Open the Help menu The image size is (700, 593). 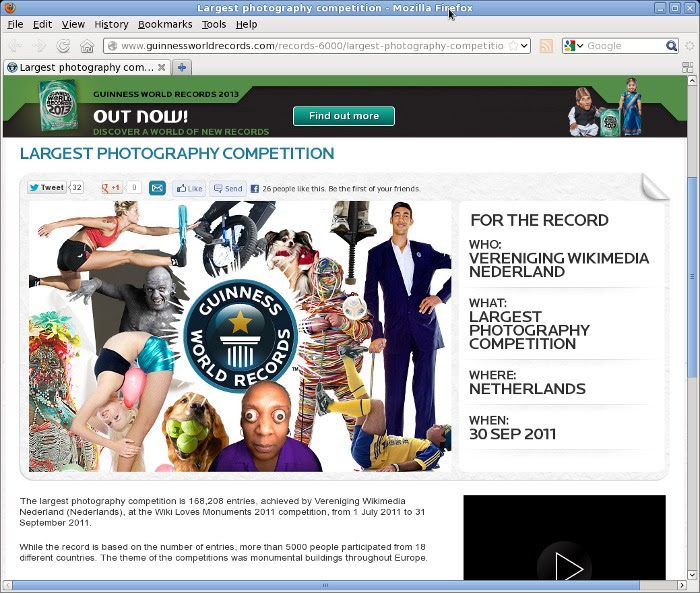(x=246, y=24)
